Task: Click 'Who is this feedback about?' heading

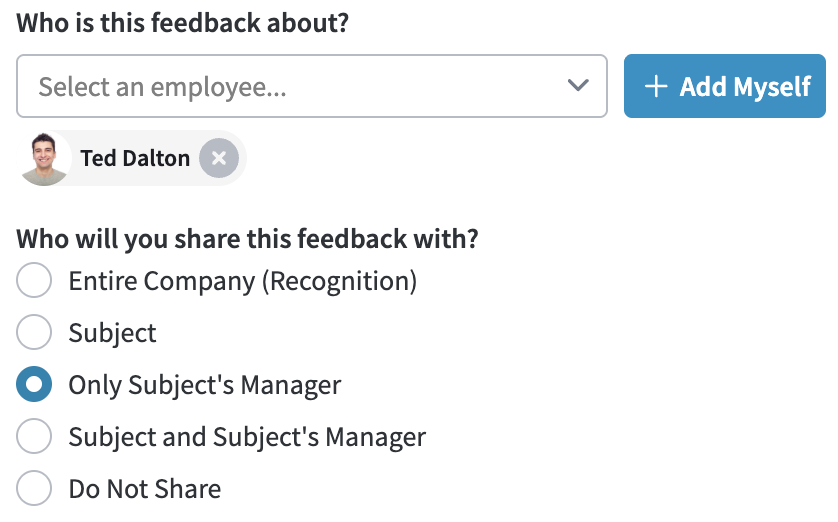Action: [182, 23]
